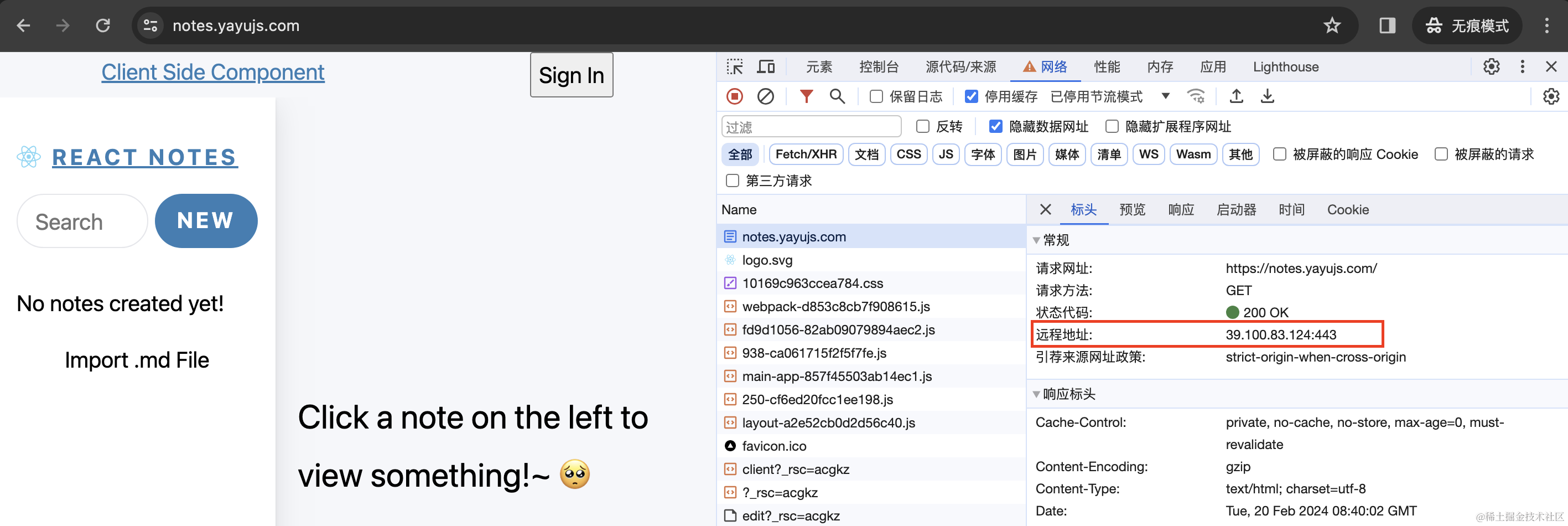Click the export HAR download icon
The width and height of the screenshot is (1568, 526).
(x=1268, y=96)
